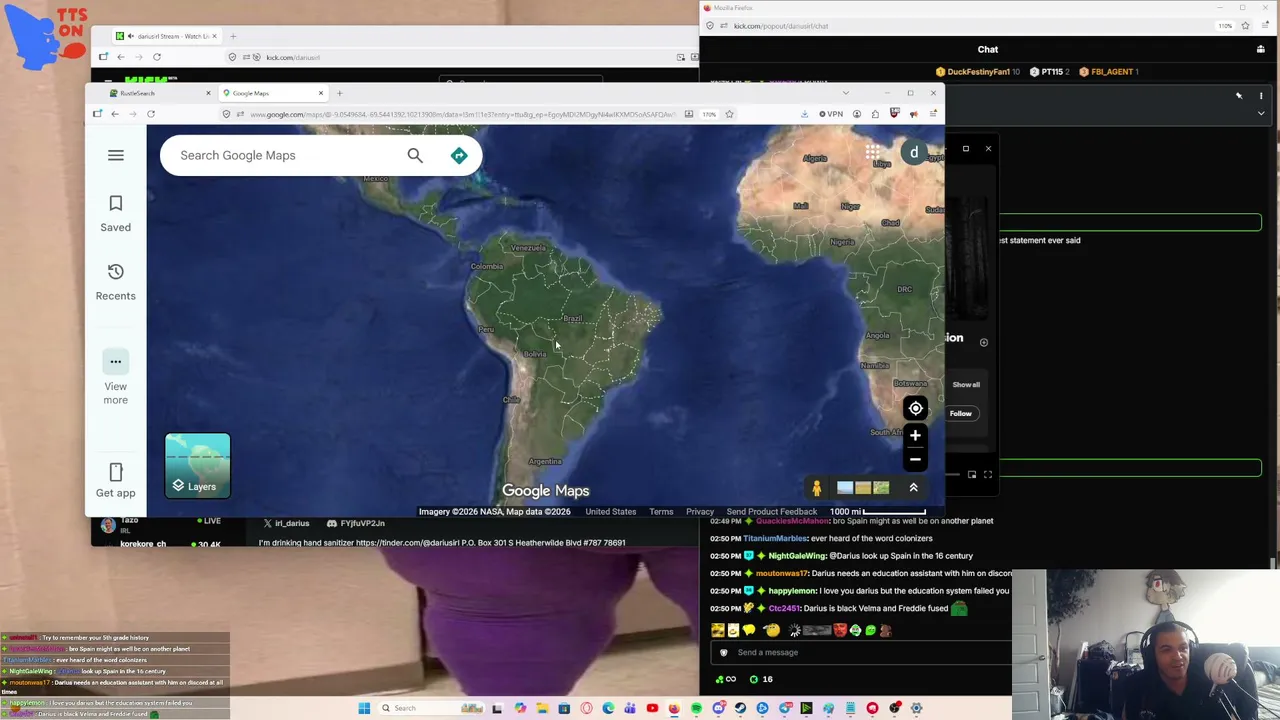Expand the map imagery strip
Image resolution: width=1280 pixels, height=720 pixels.
913,488
